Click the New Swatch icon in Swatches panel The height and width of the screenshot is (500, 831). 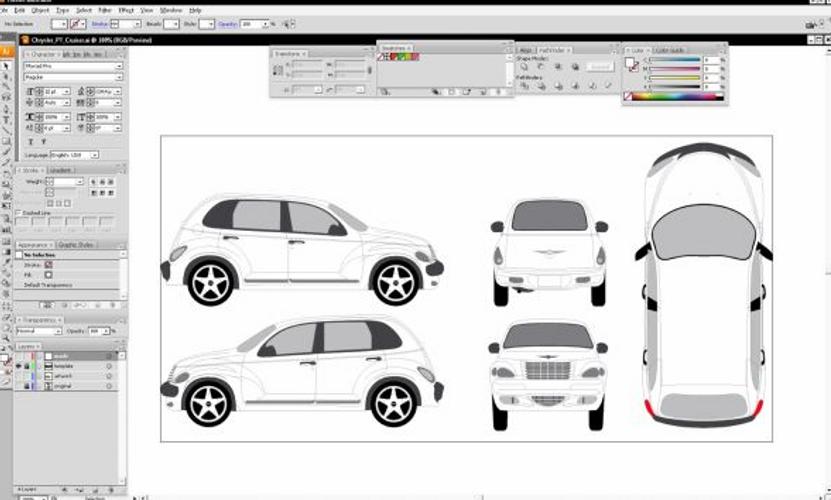coord(483,92)
